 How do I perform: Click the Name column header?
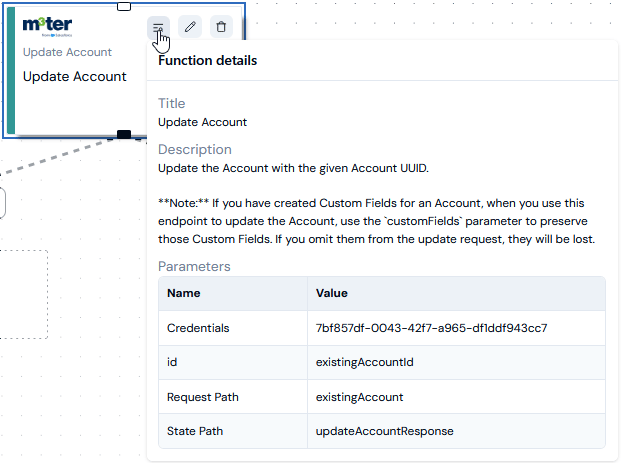[183, 293]
